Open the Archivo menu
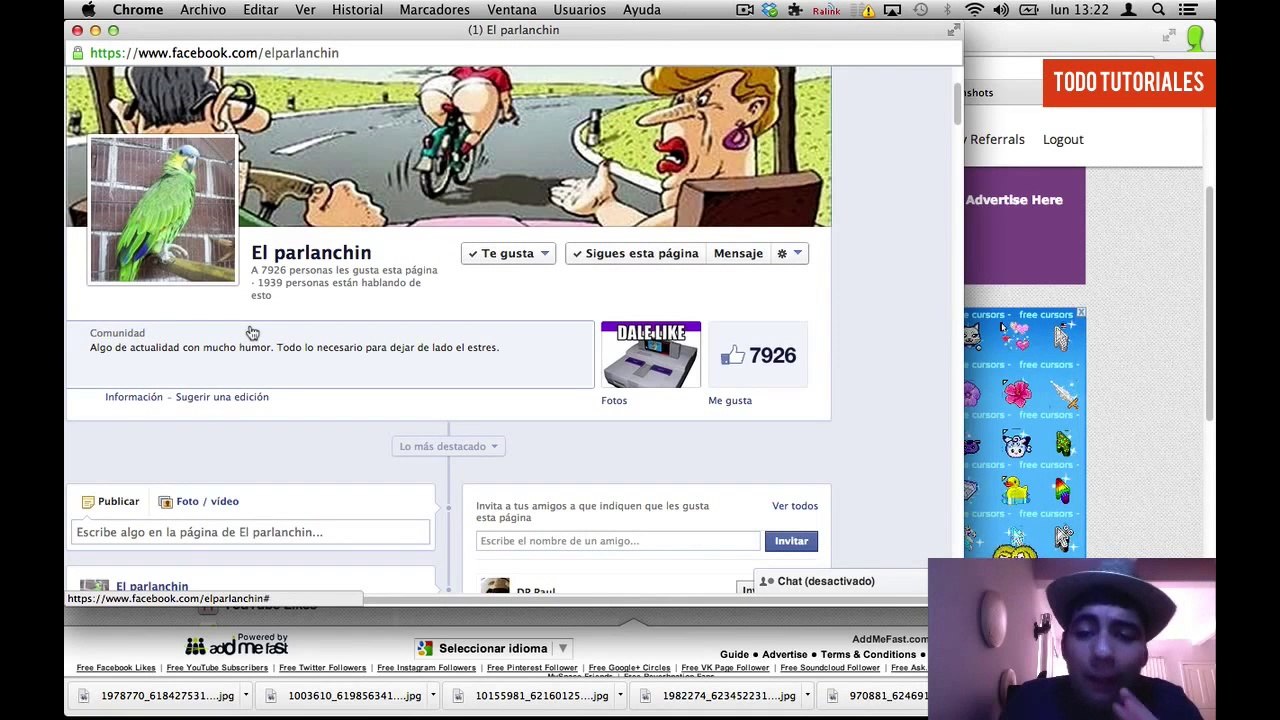 coord(203,10)
